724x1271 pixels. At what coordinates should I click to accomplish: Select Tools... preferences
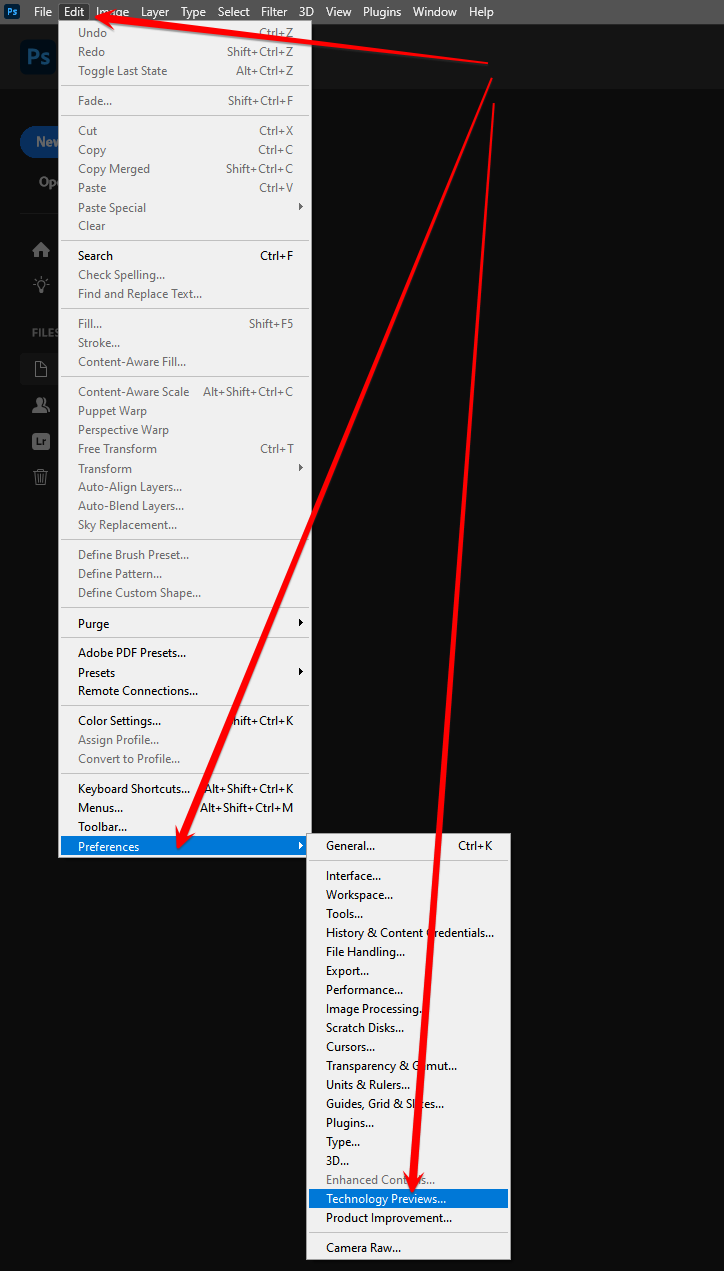408,914
